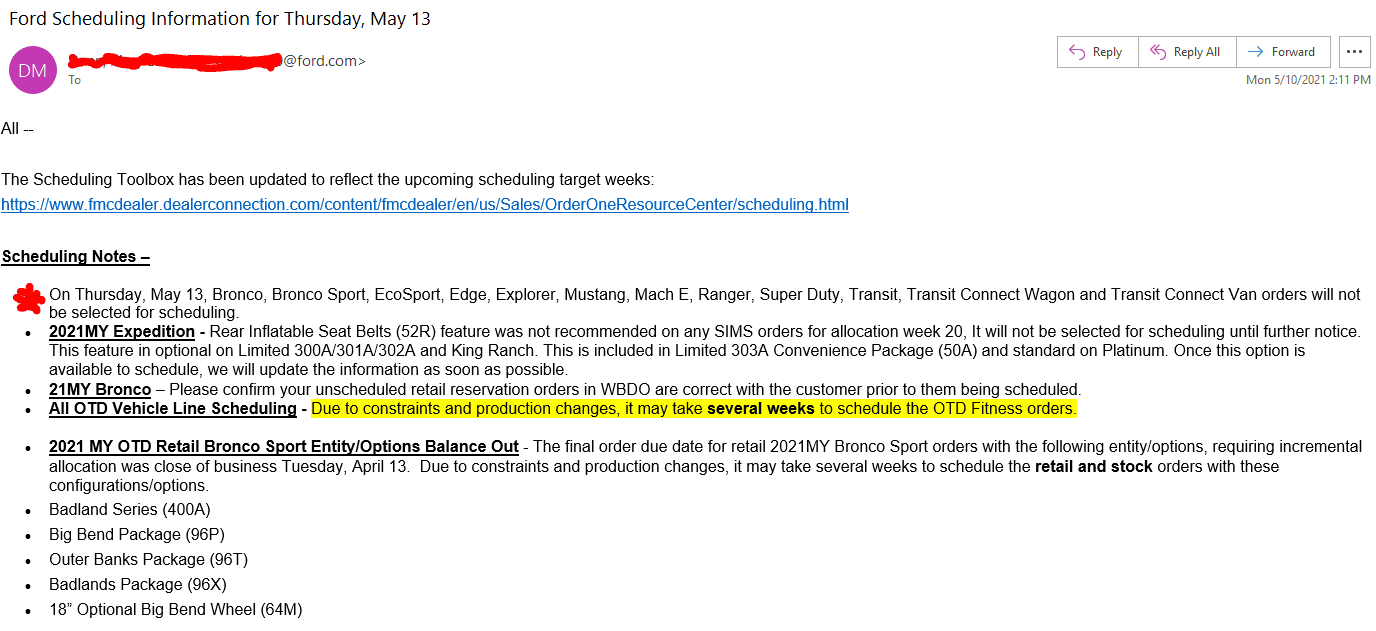Open the more actions ellipsis menu
Image resolution: width=1376 pixels, height=631 pixels.
pos(1354,52)
